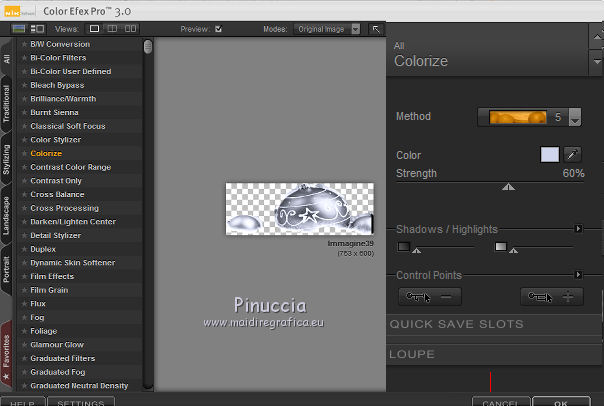Image resolution: width=604 pixels, height=406 pixels.
Task: Click the remove control point button
Action: 430,297
